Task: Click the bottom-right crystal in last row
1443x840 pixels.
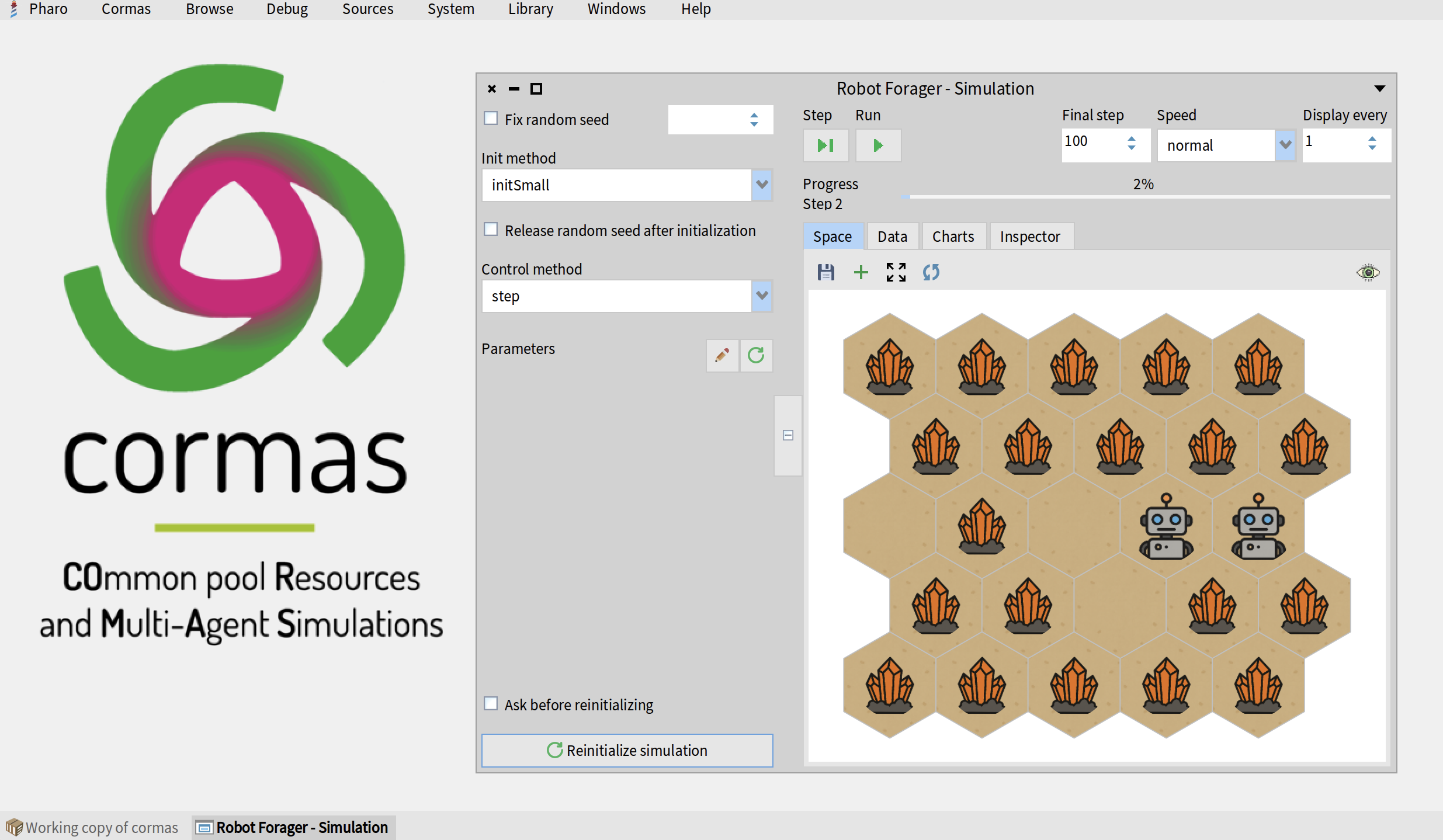Action: [1258, 686]
